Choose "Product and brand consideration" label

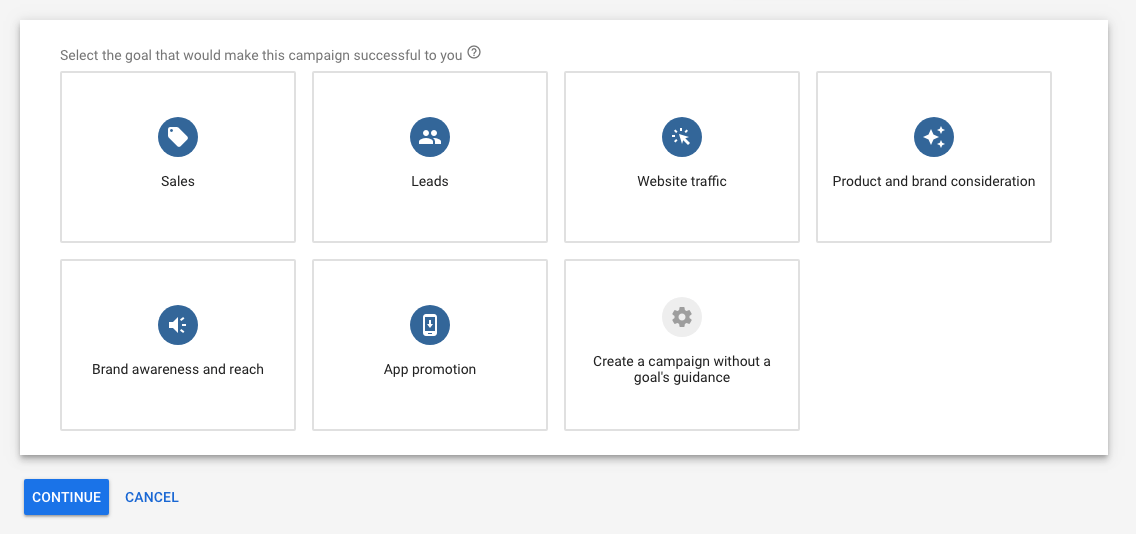pyautogui.click(x=934, y=181)
